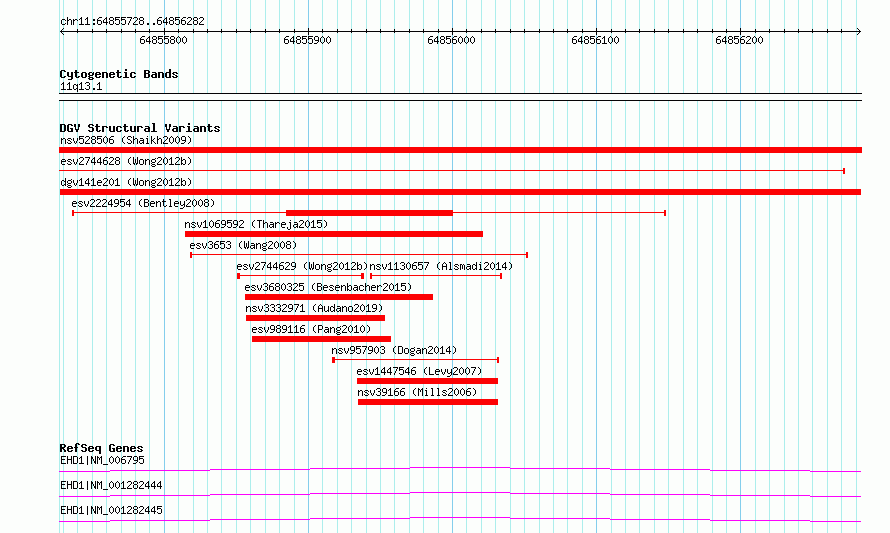The height and width of the screenshot is (533, 890).
Task: Select the red bar under esv3680325
Action: click(x=339, y=297)
